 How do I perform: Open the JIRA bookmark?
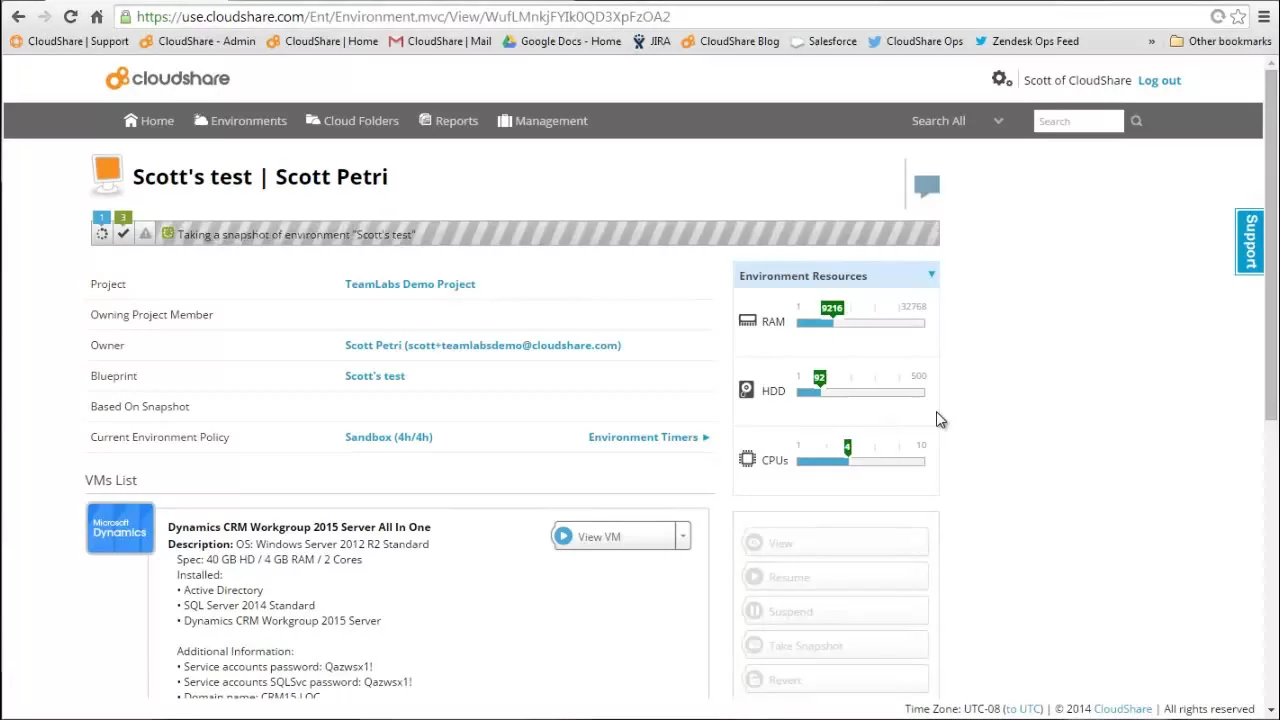click(651, 41)
